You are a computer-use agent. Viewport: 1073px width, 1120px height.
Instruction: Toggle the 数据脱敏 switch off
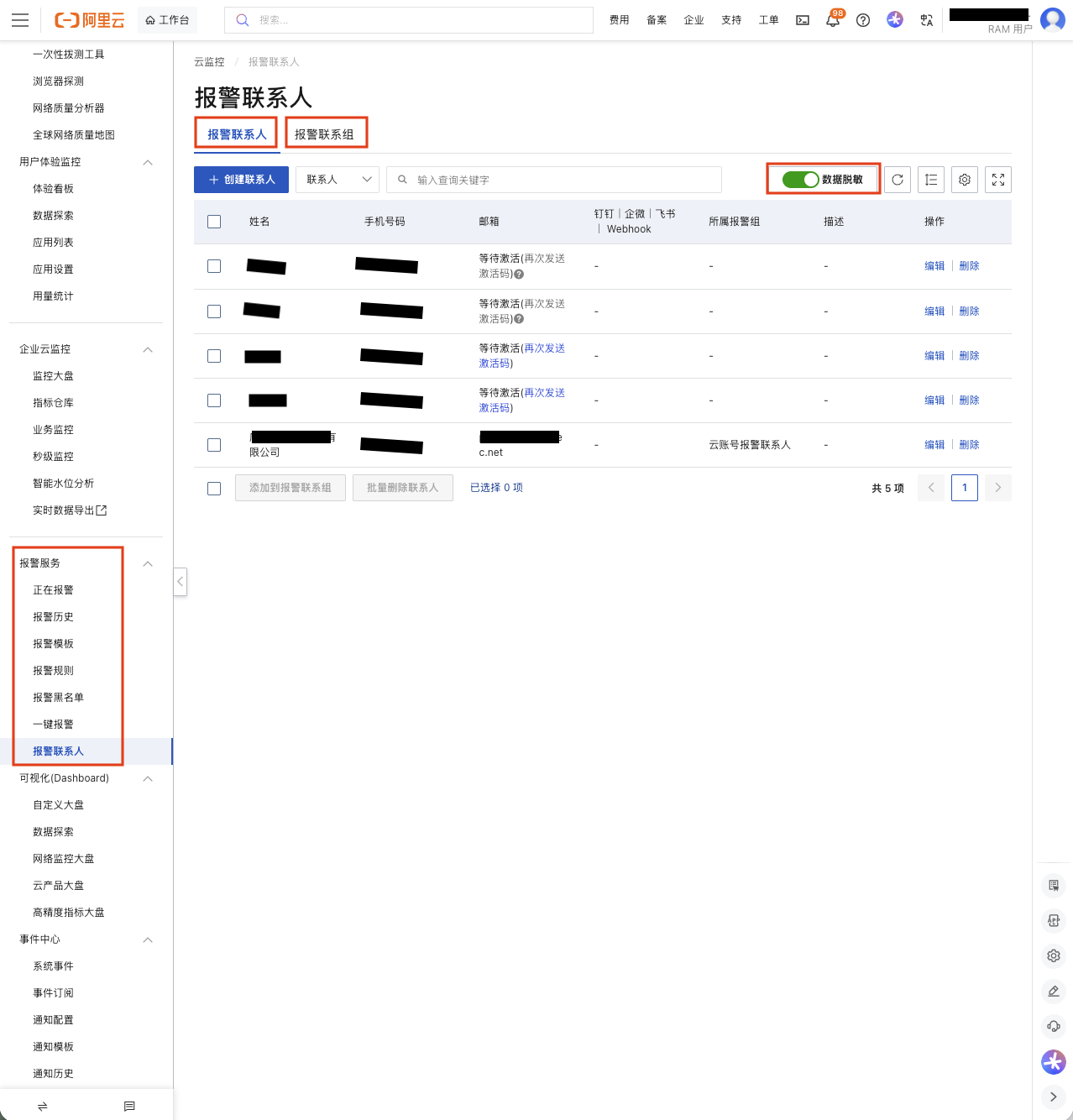(800, 180)
